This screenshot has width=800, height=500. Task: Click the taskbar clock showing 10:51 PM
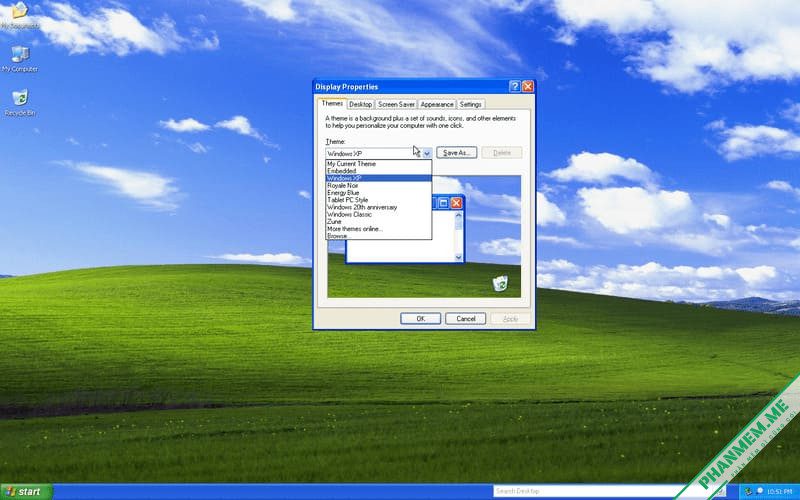780,491
